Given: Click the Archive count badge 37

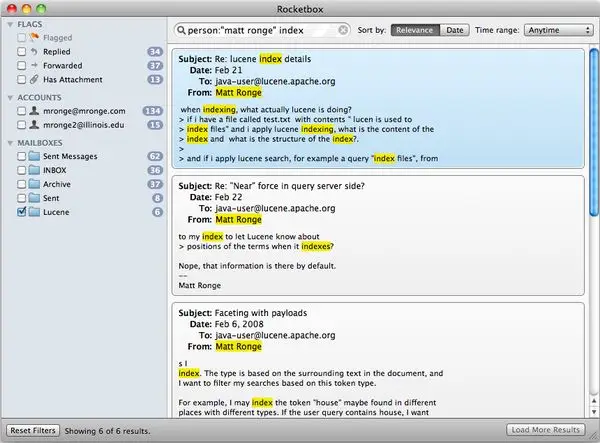Looking at the screenshot, I should click(155, 184).
